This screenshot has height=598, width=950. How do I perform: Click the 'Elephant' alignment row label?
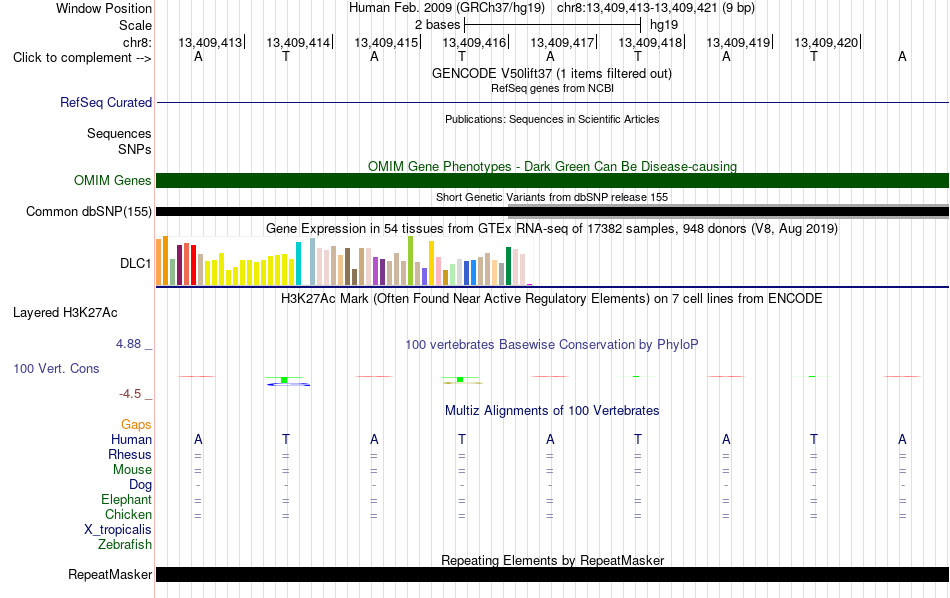click(x=126, y=499)
